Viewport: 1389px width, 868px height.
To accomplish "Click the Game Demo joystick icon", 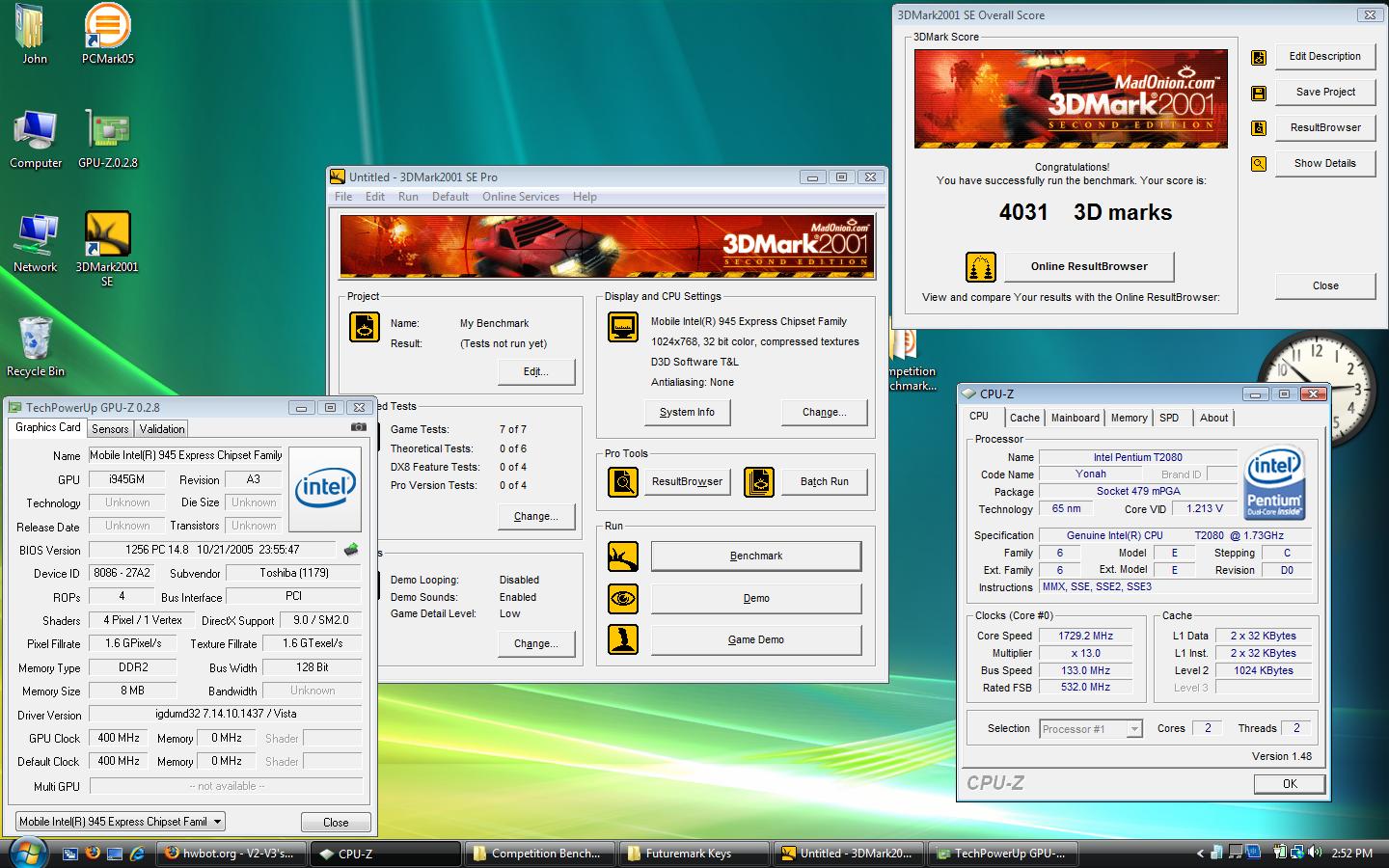I will pos(623,639).
